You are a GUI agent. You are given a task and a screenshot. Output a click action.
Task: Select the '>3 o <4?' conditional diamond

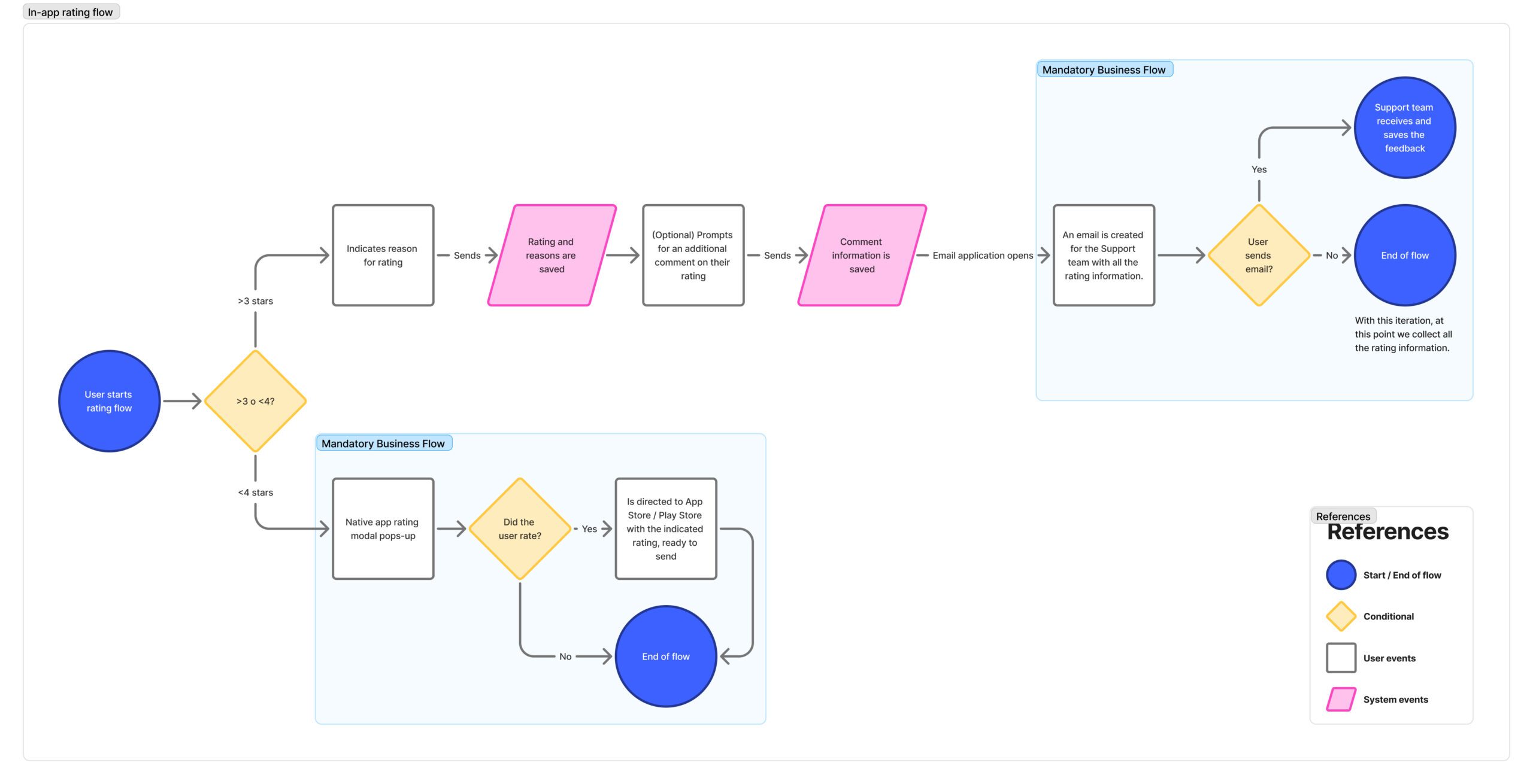coord(255,401)
